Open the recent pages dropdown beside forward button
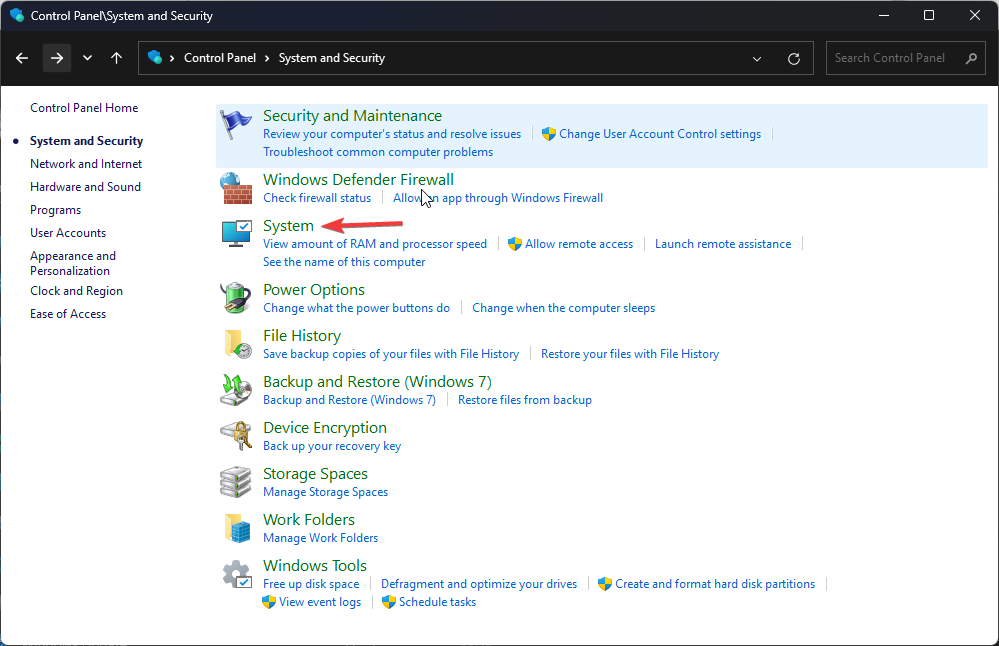The width and height of the screenshot is (999, 646). [x=87, y=58]
